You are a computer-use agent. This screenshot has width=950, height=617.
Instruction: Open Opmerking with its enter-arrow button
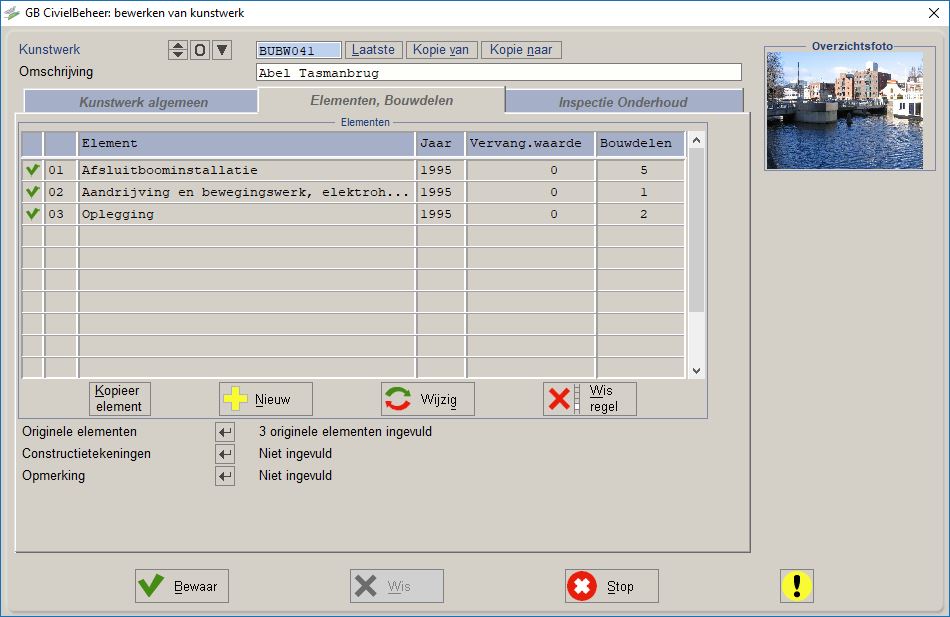(225, 476)
